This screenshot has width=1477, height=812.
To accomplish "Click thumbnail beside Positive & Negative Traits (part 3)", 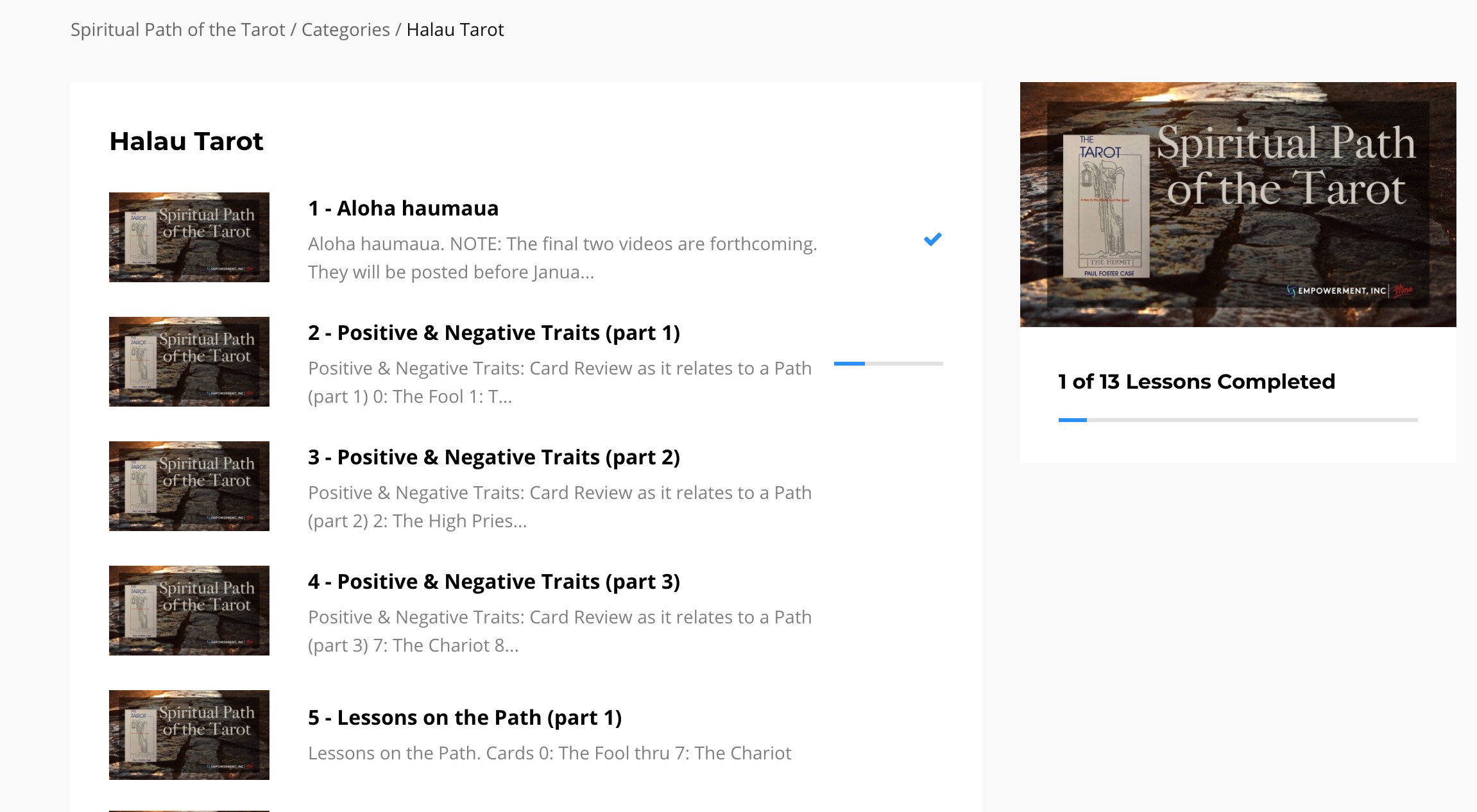I will pos(189,611).
